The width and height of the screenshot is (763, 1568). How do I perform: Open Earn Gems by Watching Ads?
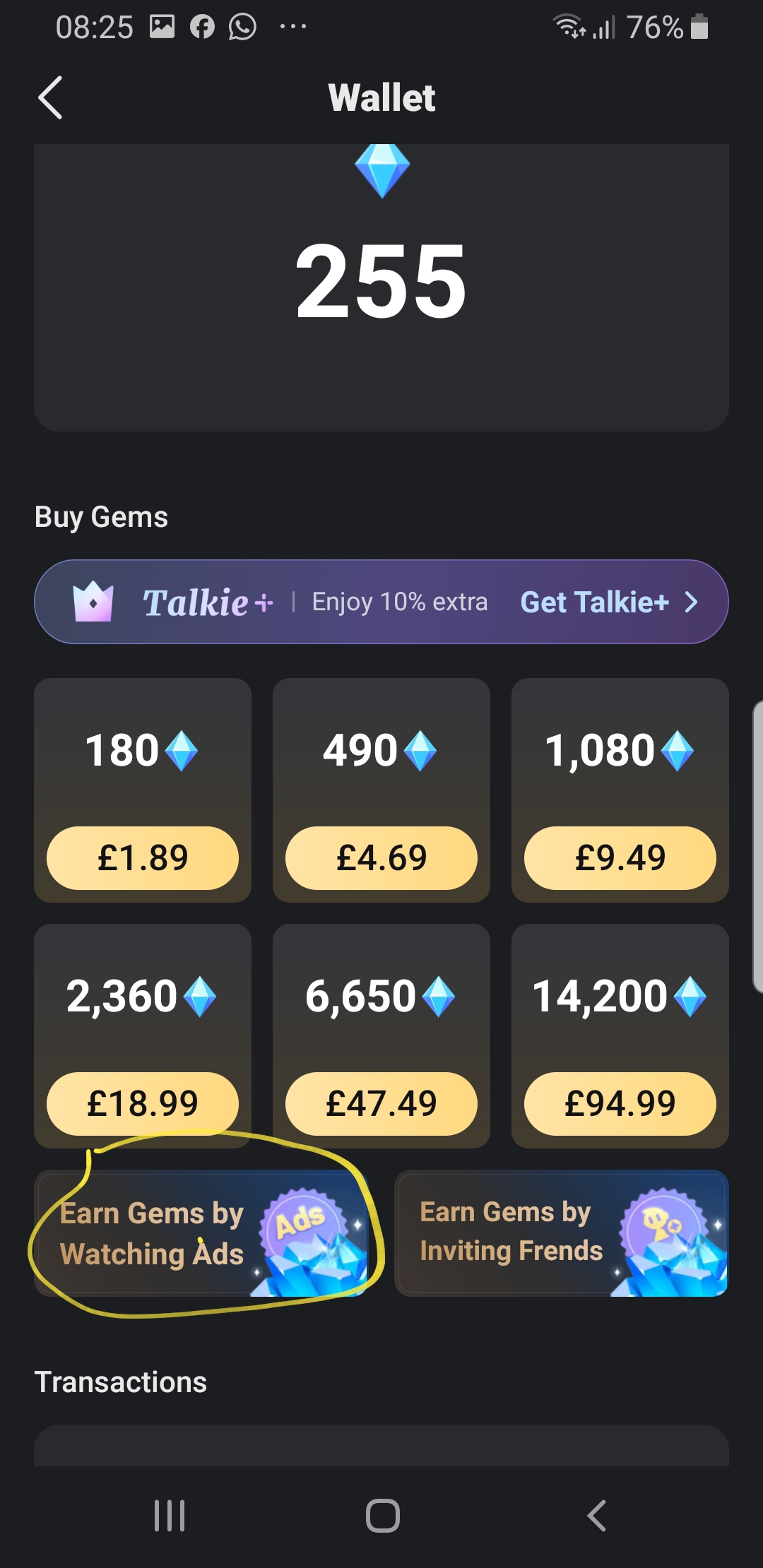[x=152, y=1233]
